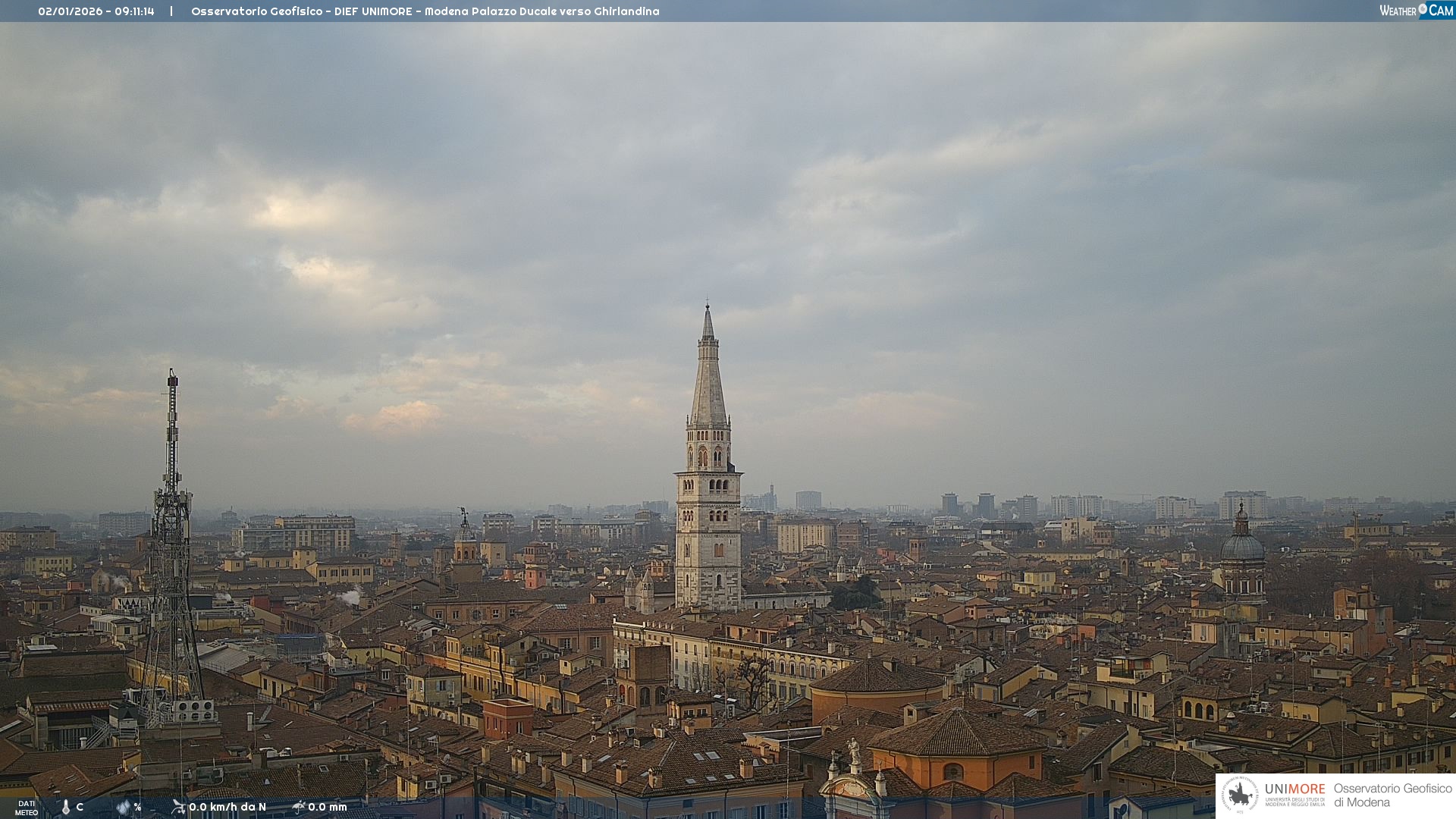This screenshot has height=819, width=1456.
Task: Click the 0.0 mm rainfall reading
Action: point(328,807)
